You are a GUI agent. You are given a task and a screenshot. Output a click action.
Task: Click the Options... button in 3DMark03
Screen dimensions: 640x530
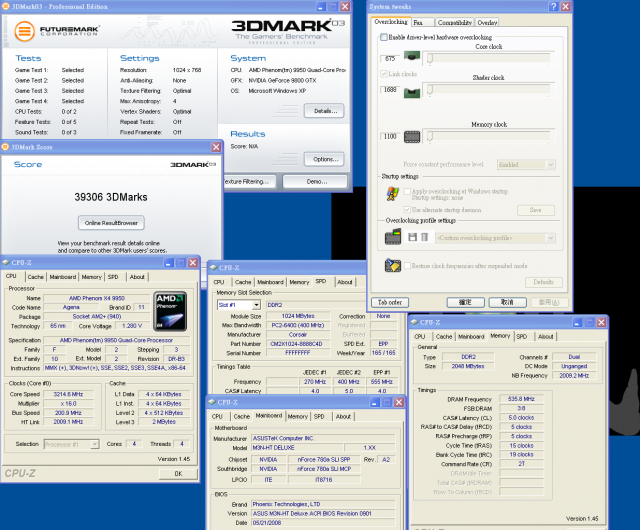(324, 159)
